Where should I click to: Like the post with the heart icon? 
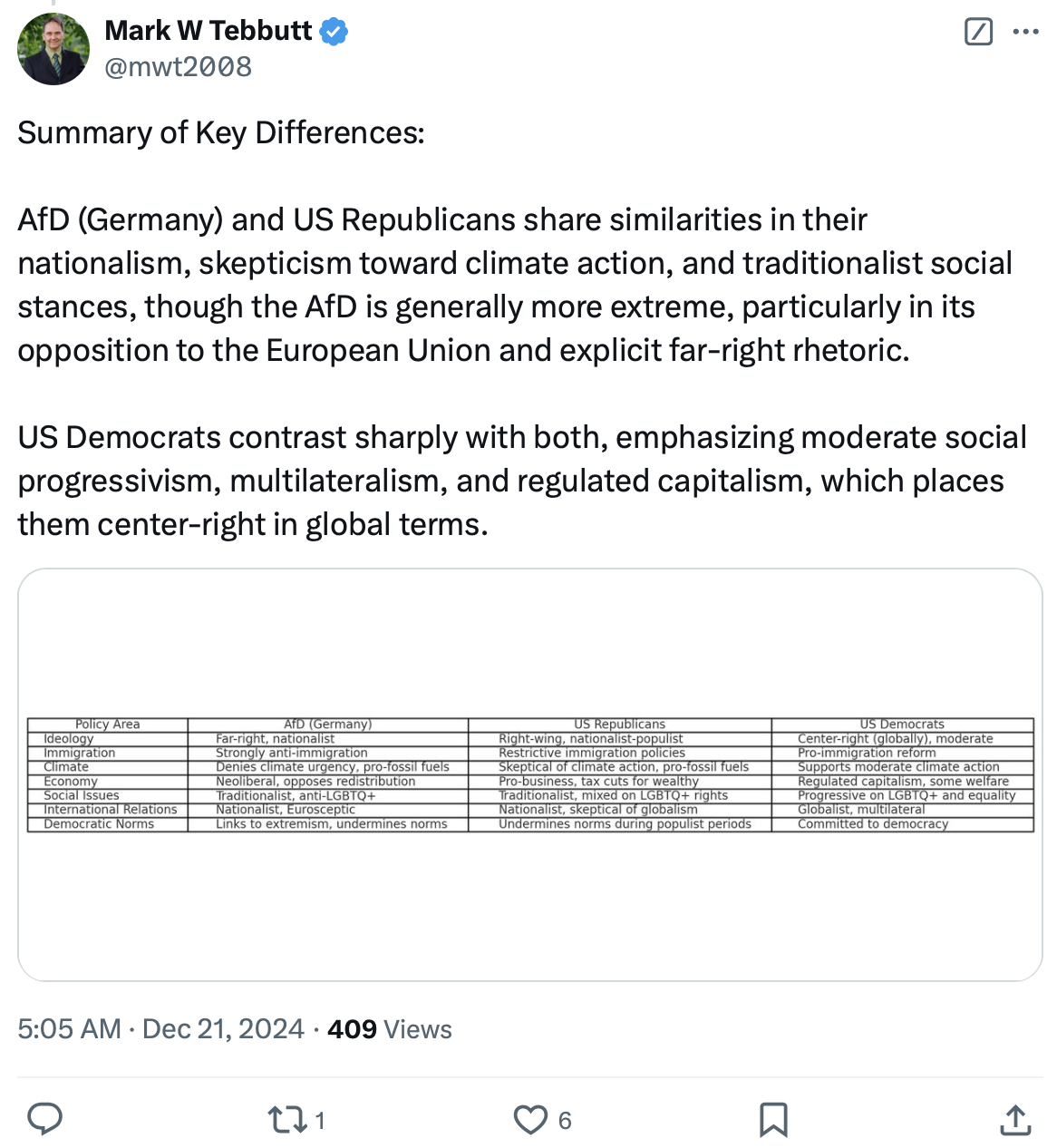pos(530,1120)
